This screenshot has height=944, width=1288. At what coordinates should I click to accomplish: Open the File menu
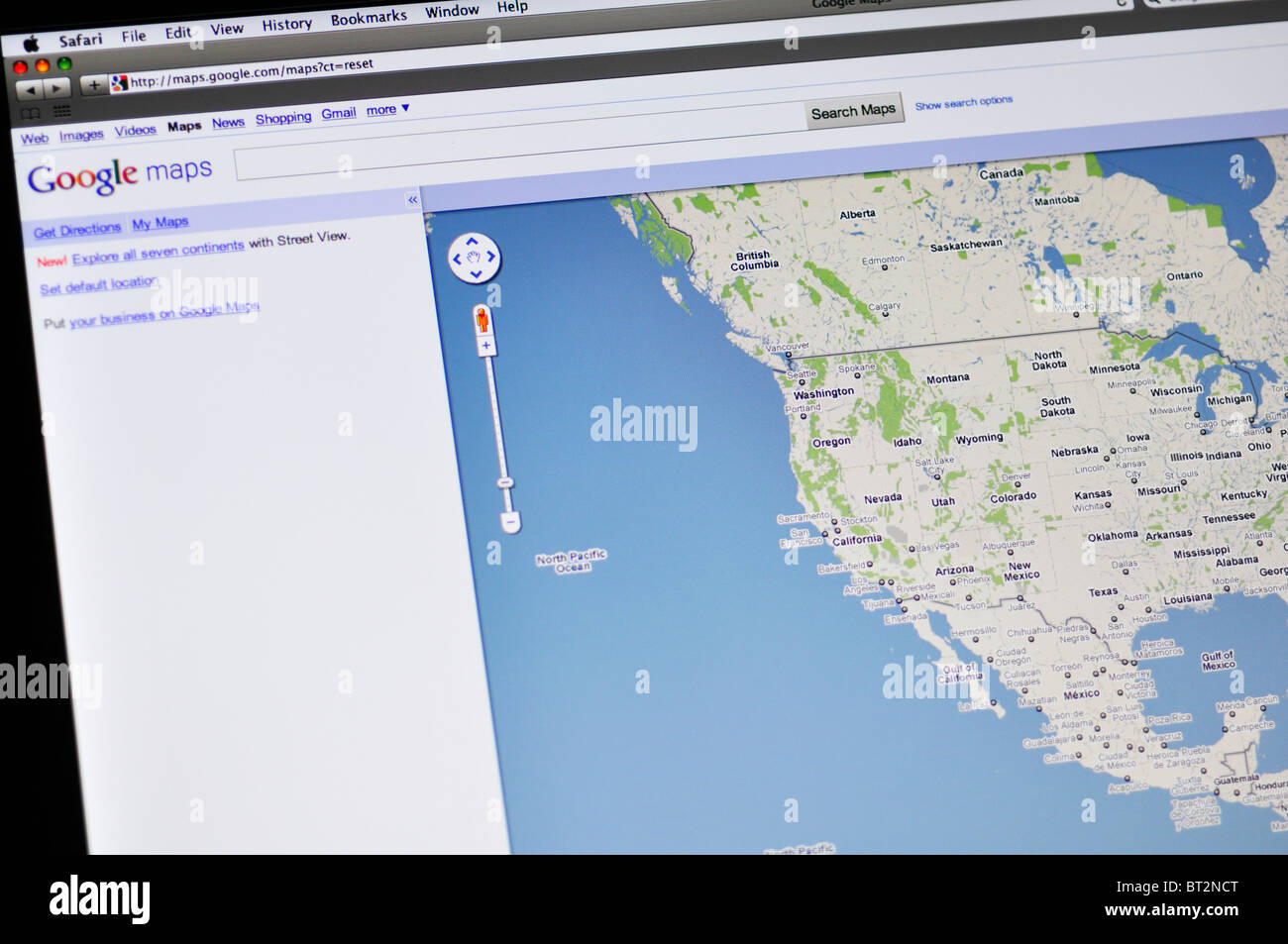point(134,36)
